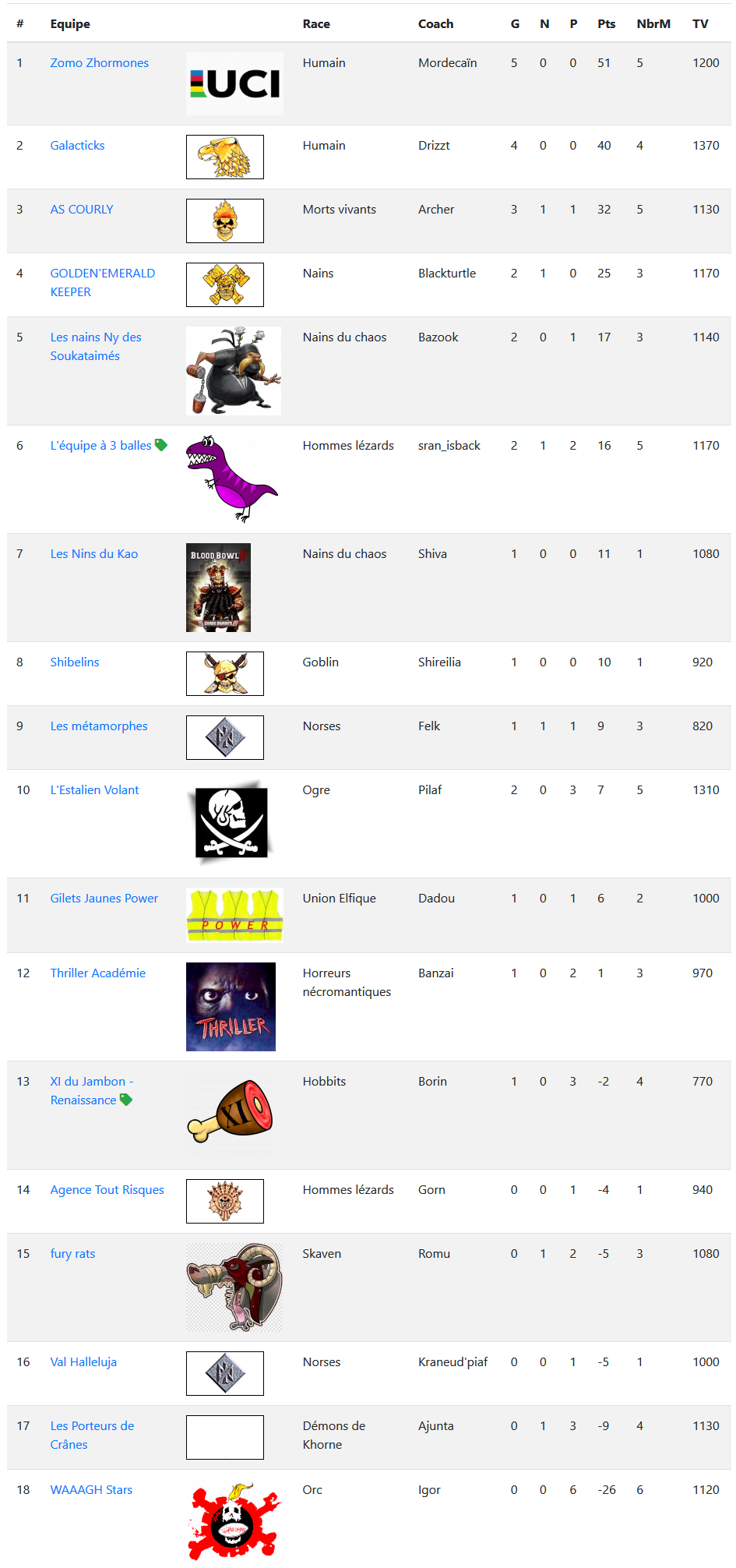Click the flaming skull logo of AS COURLY
Screen dimensions: 736x1568
pos(225,221)
